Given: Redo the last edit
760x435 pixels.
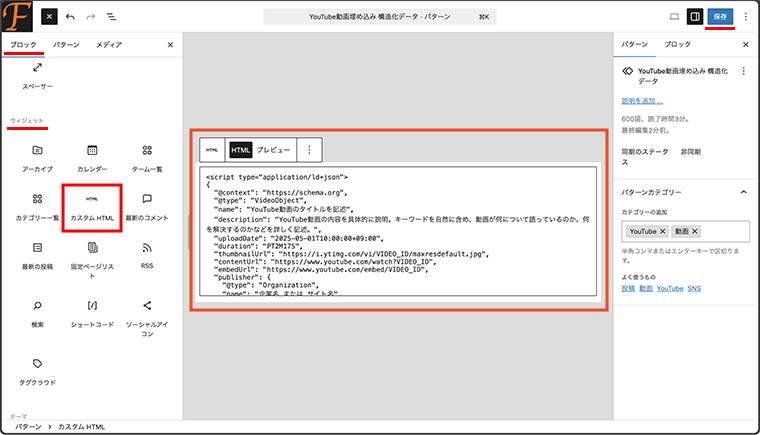Looking at the screenshot, I should pos(91,16).
